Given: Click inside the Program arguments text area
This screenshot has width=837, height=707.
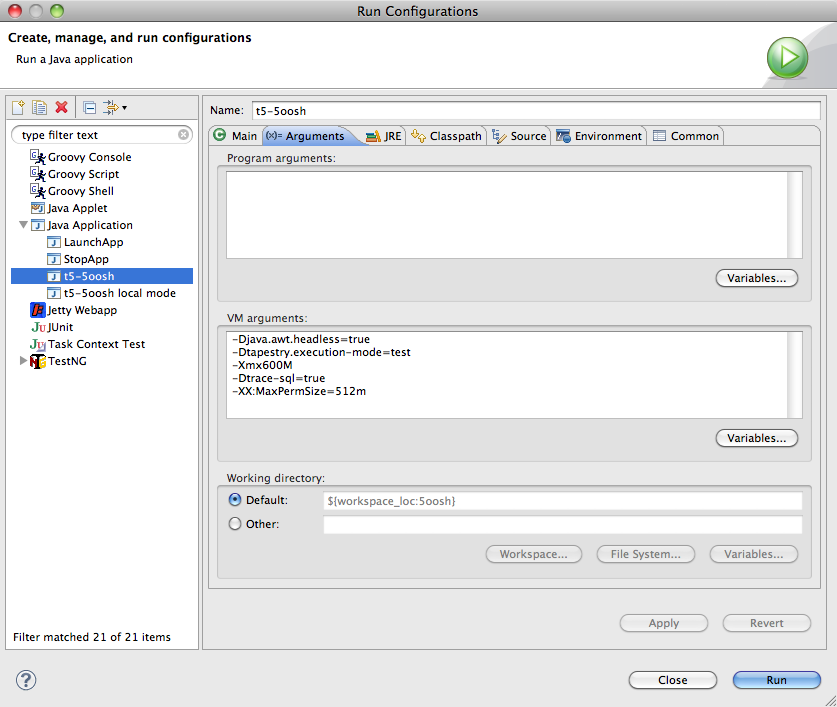Looking at the screenshot, I should 508,215.
